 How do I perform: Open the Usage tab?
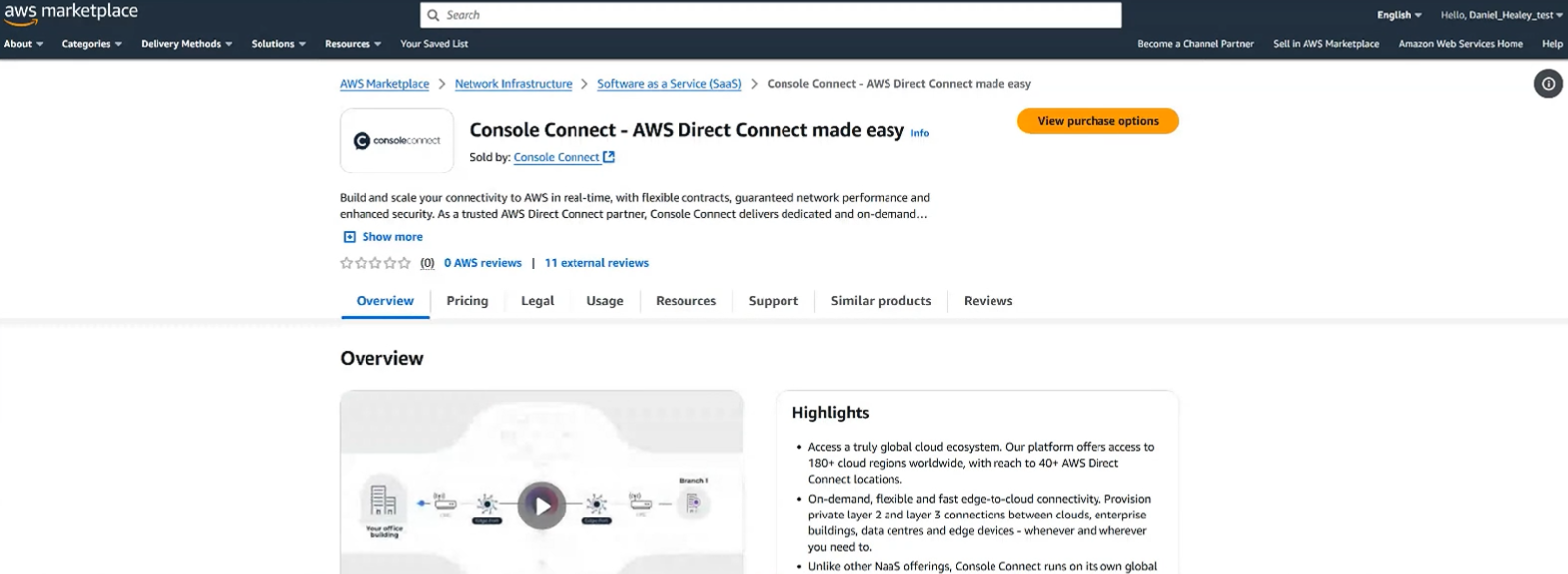[x=605, y=301]
